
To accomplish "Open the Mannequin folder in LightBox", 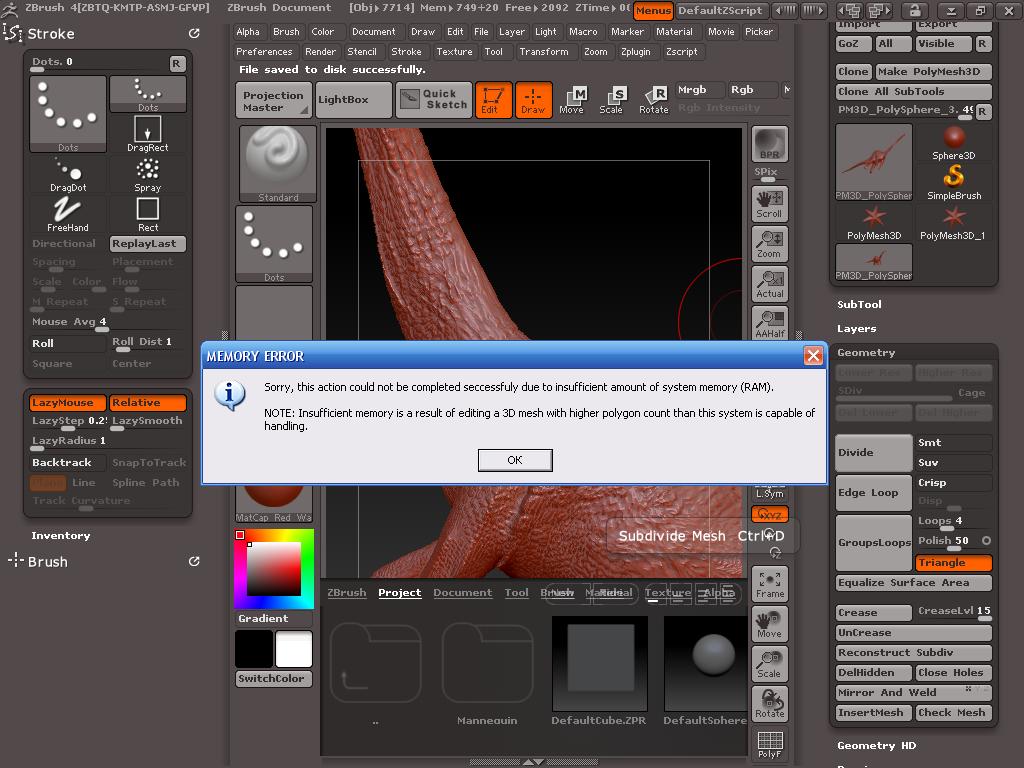I will 487,664.
